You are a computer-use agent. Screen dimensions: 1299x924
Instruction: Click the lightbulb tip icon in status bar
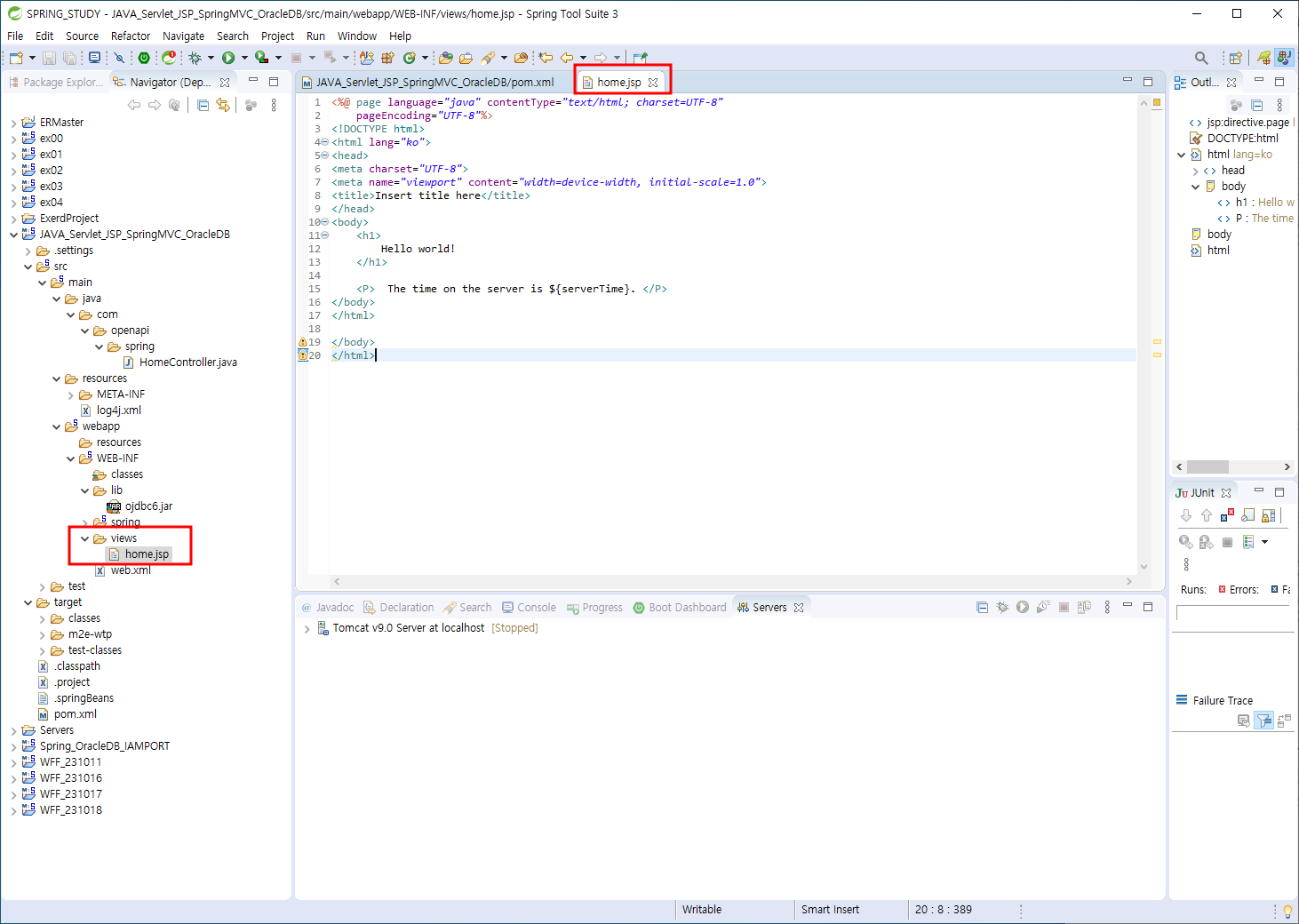1287,911
